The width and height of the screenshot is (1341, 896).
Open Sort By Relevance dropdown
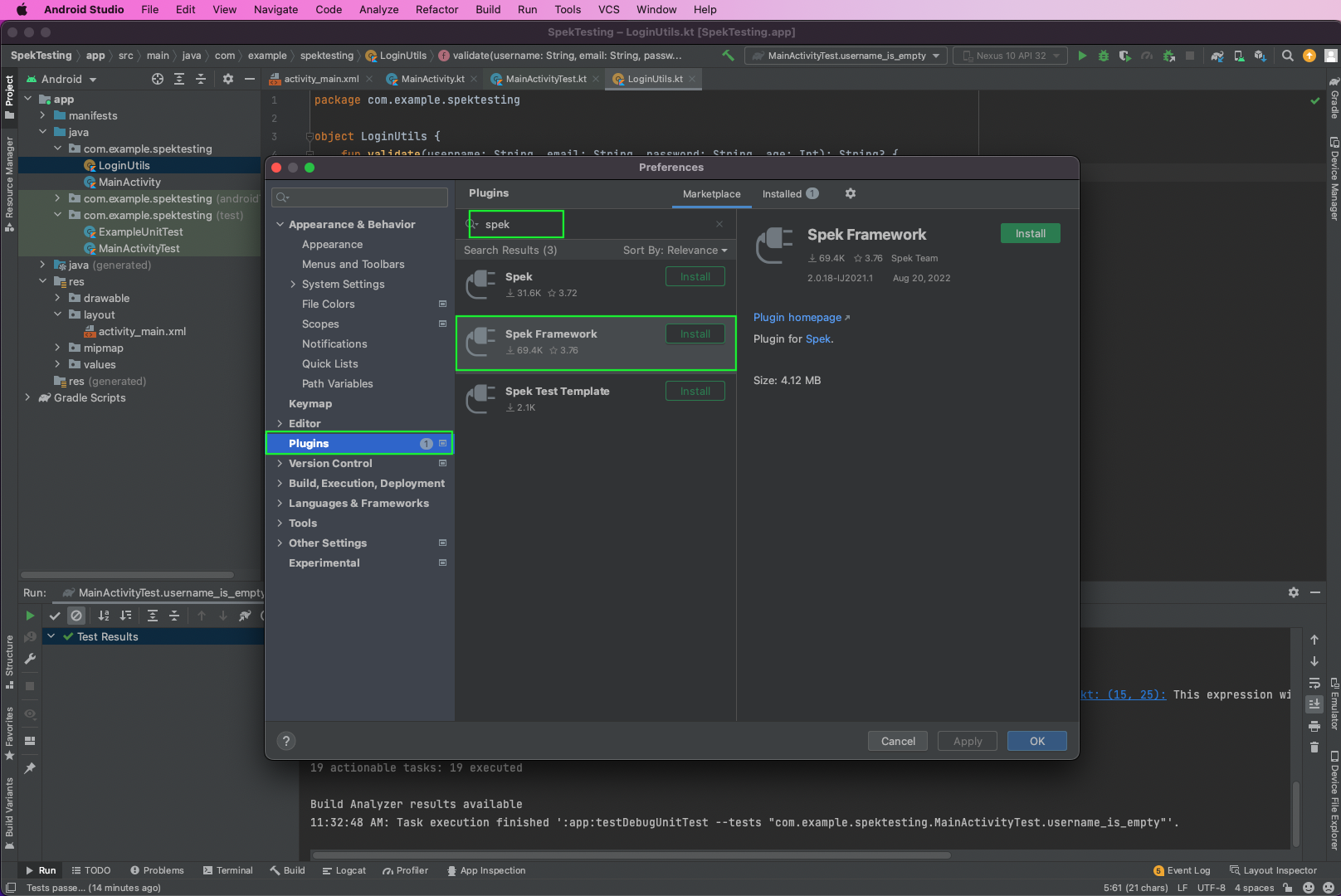[675, 250]
